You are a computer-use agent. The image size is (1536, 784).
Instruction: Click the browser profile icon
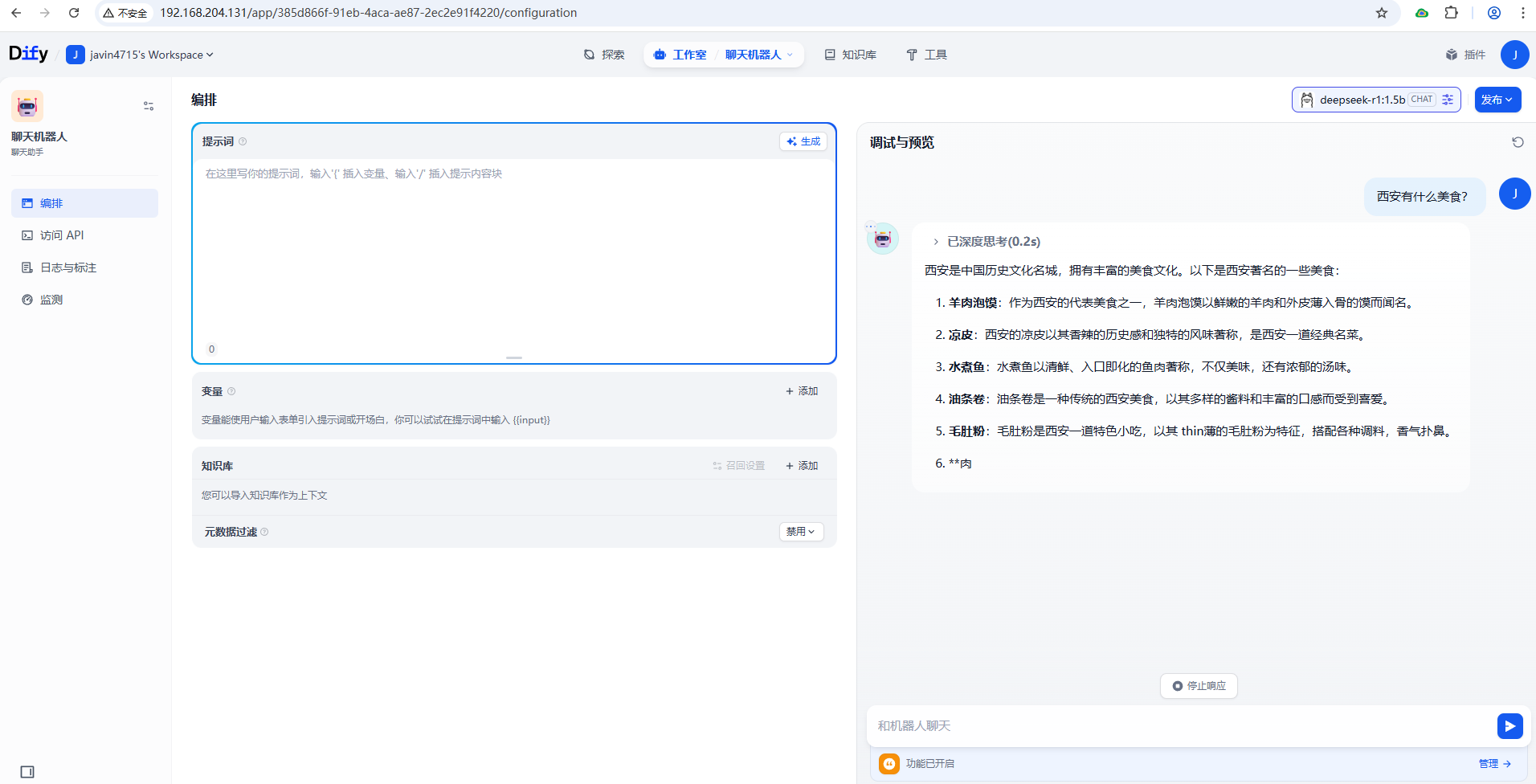1494,13
